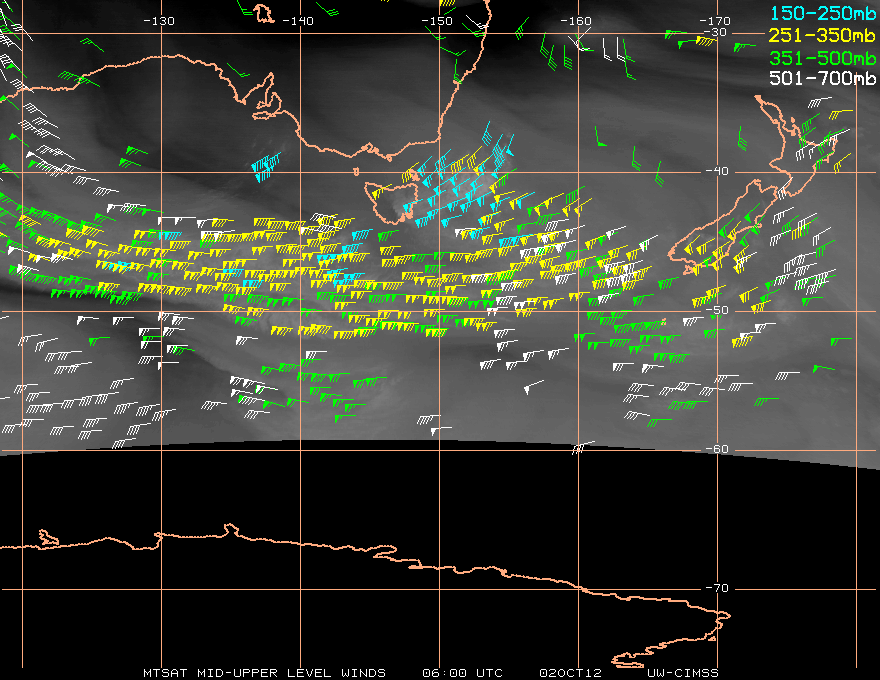Click the -170 longitude label
The height and width of the screenshot is (680, 880).
coord(715,21)
